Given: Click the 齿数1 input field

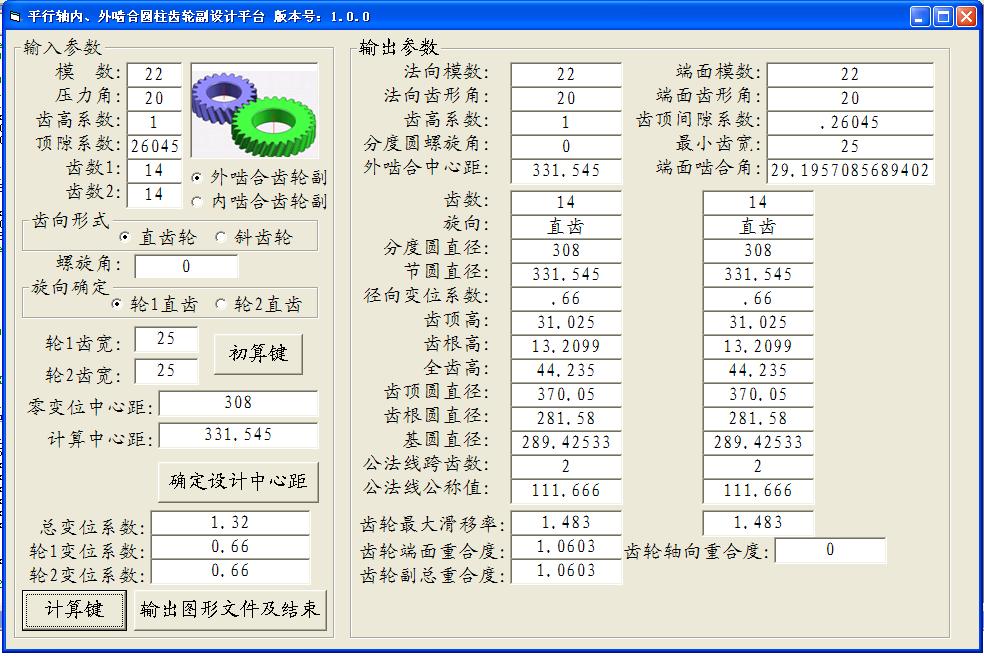Looking at the screenshot, I should coord(154,171).
